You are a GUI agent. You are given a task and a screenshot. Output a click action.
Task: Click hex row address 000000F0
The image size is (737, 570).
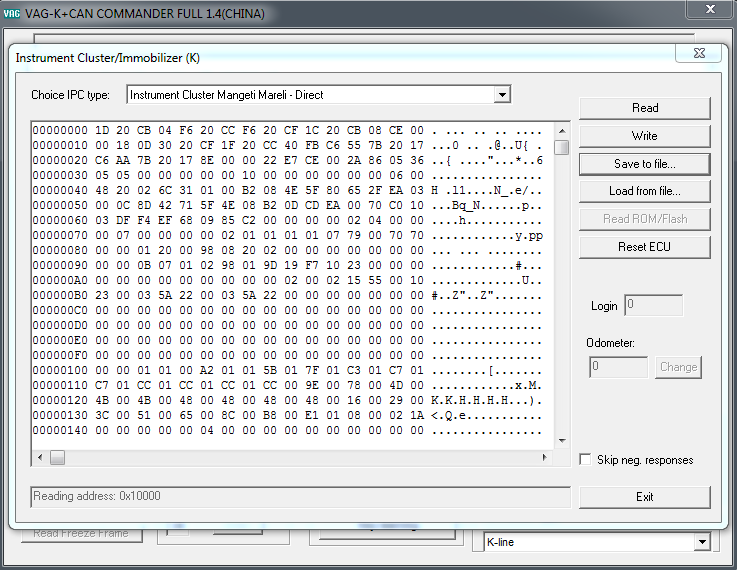pyautogui.click(x=60, y=356)
